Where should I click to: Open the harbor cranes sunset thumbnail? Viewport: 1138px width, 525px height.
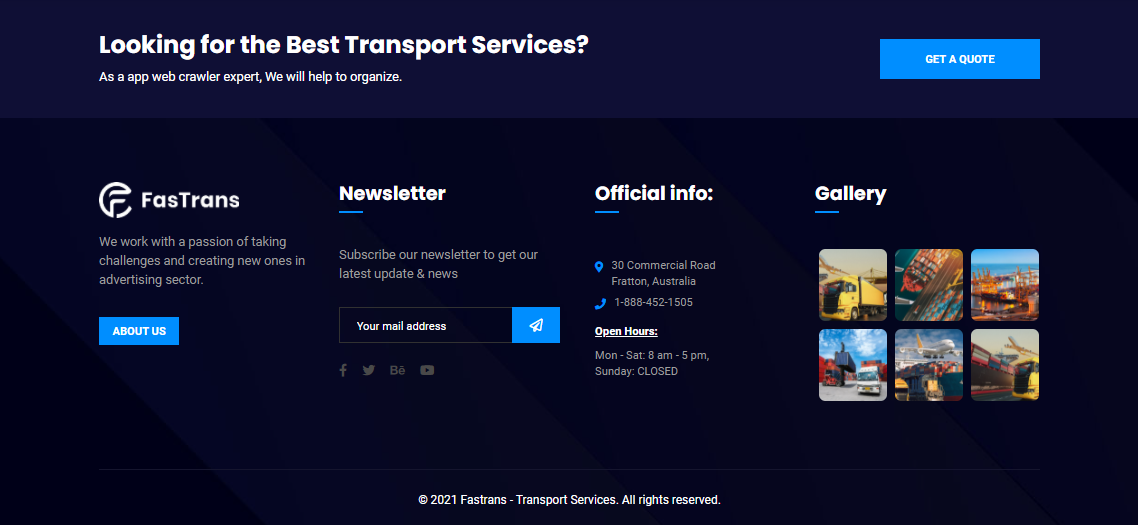tap(1005, 285)
